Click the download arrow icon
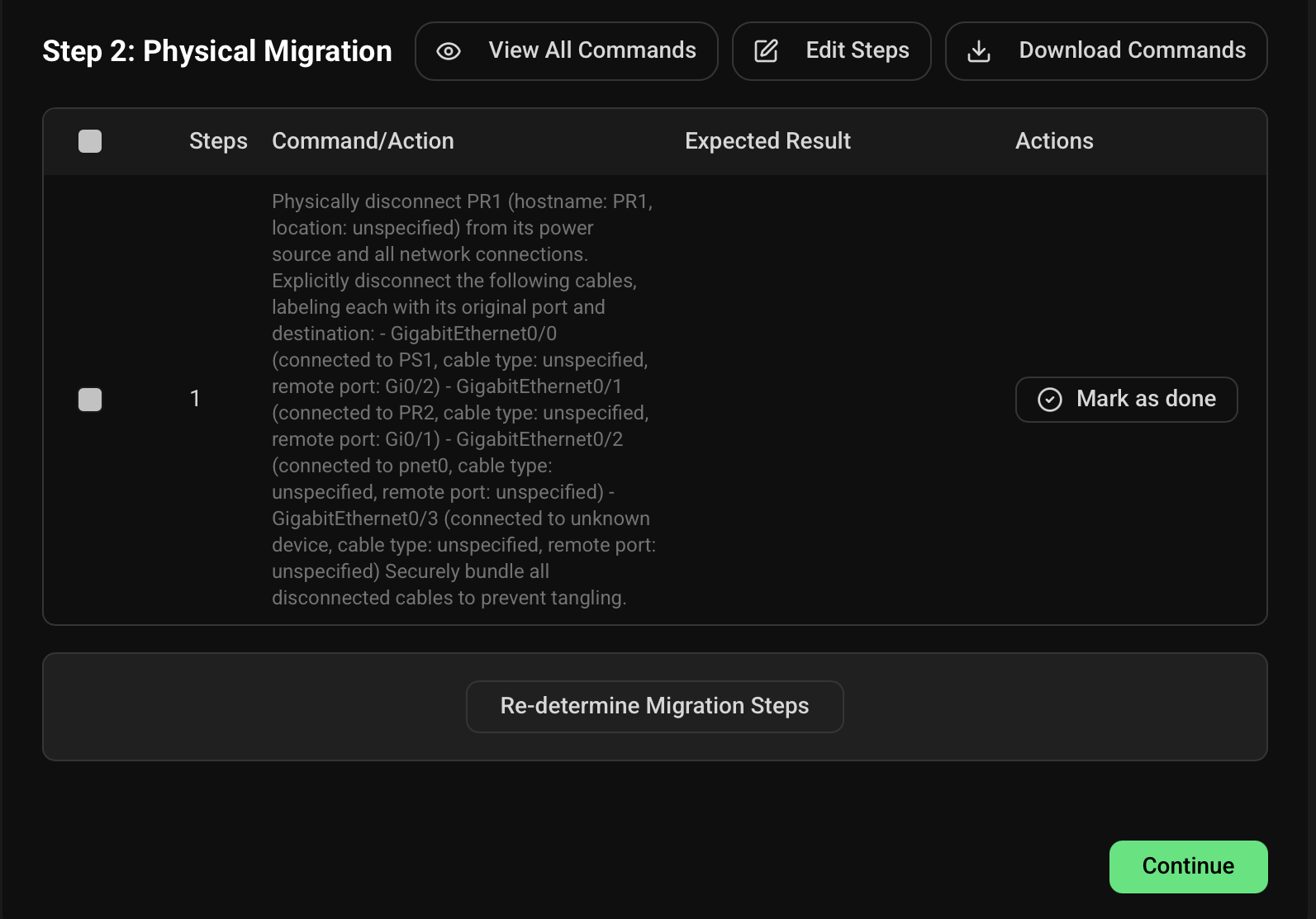Screen dimensions: 1316x919 [979, 51]
